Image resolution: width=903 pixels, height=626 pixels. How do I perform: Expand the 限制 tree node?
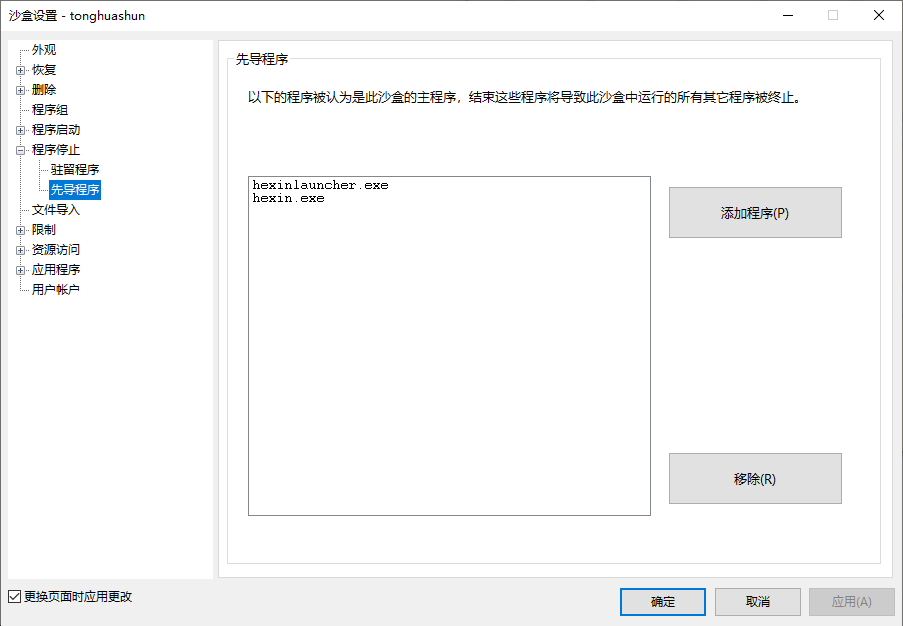click(20, 230)
